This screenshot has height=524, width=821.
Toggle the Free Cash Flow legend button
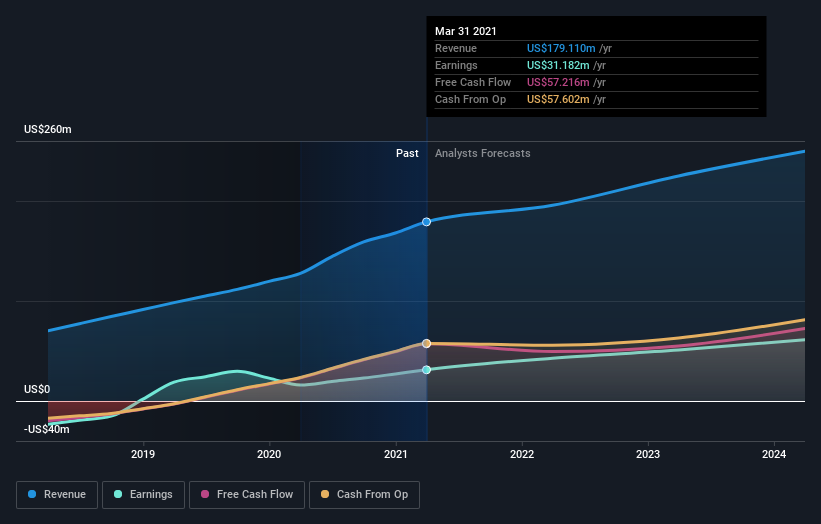click(x=247, y=495)
